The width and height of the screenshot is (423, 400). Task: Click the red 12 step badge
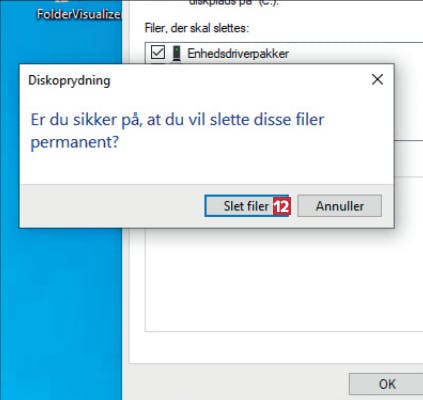(x=282, y=207)
